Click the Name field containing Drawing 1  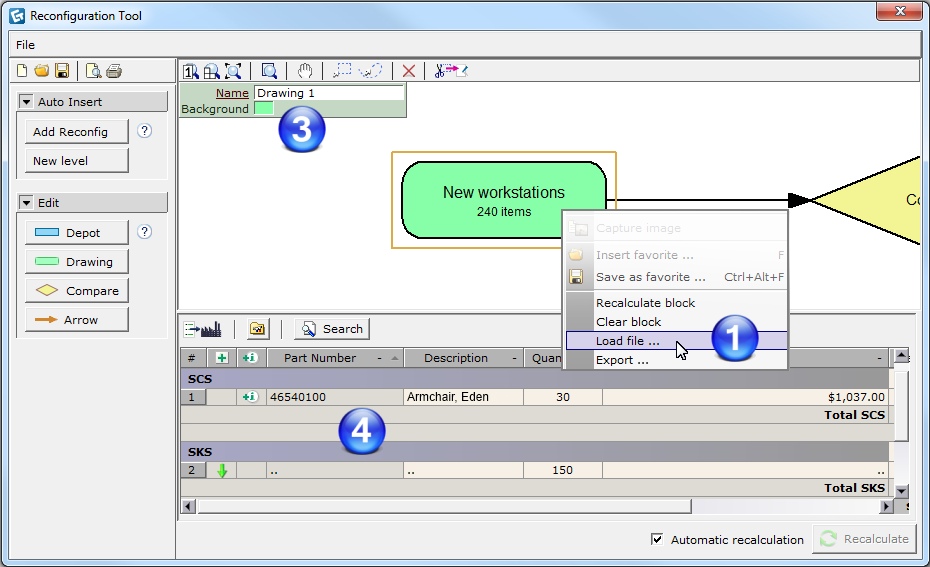click(327, 93)
